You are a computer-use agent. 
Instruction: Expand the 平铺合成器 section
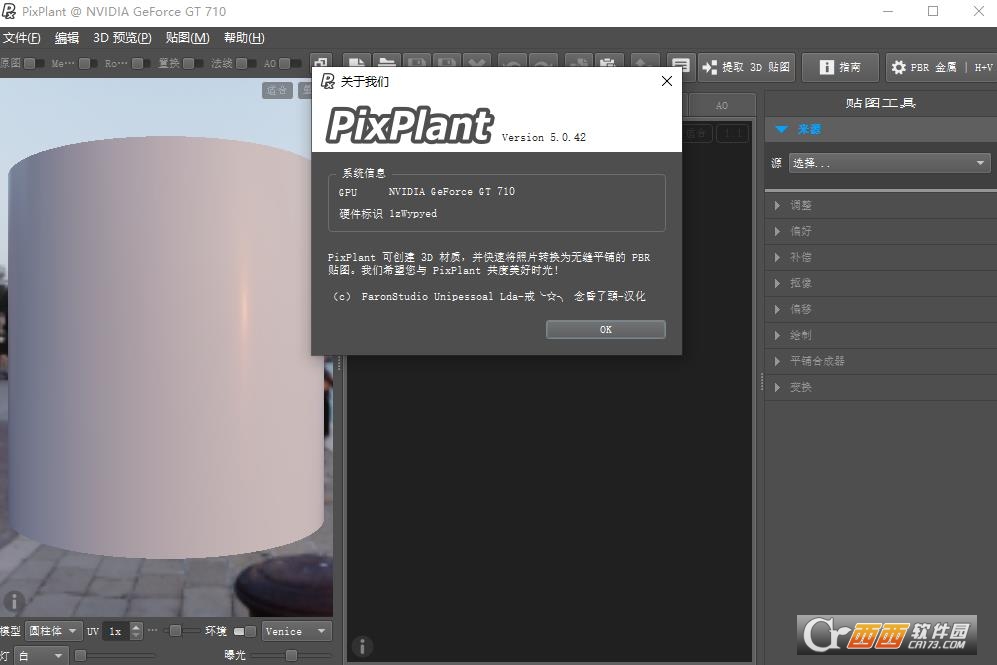(x=881, y=361)
